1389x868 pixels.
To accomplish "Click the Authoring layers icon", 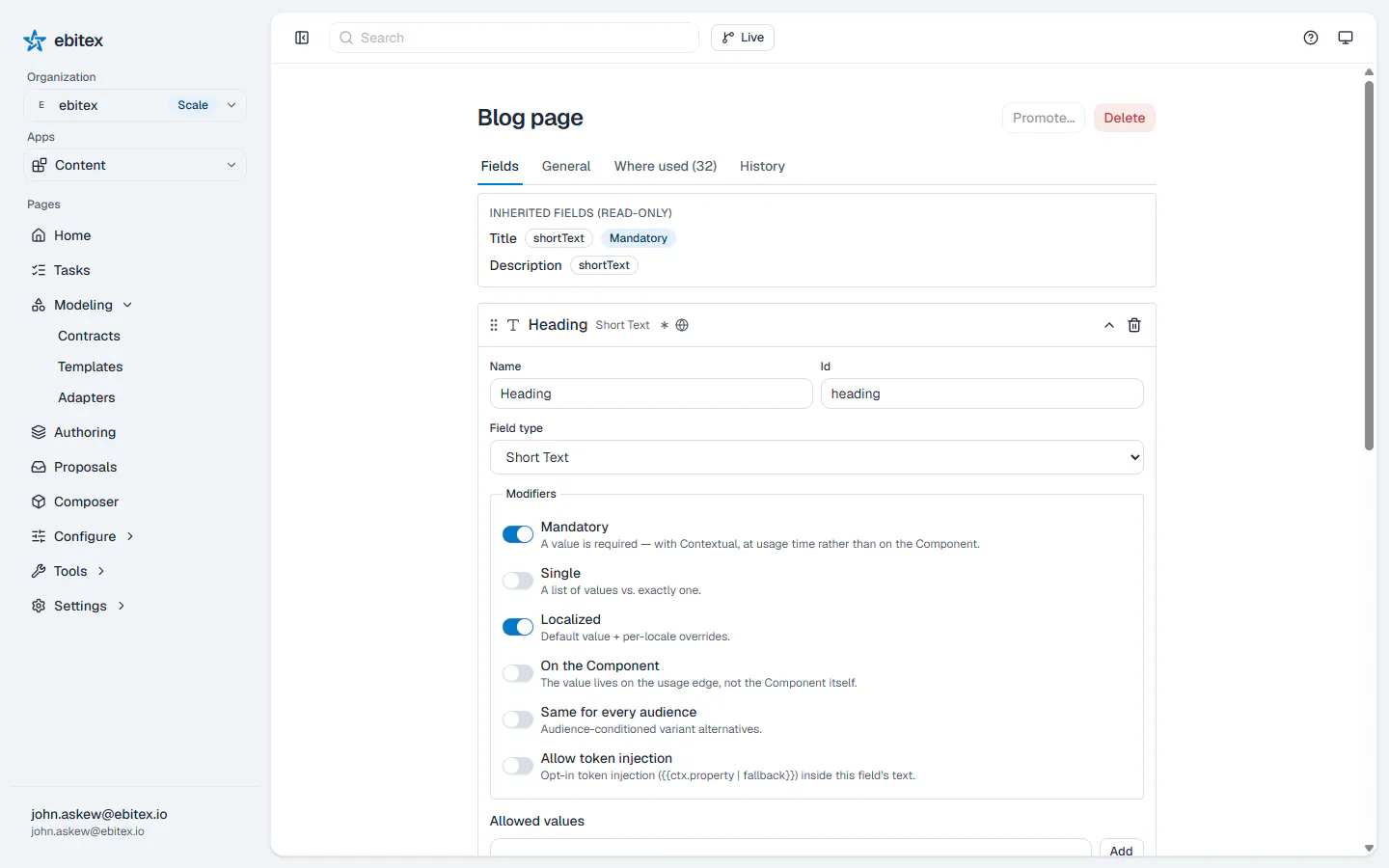I will point(39,432).
